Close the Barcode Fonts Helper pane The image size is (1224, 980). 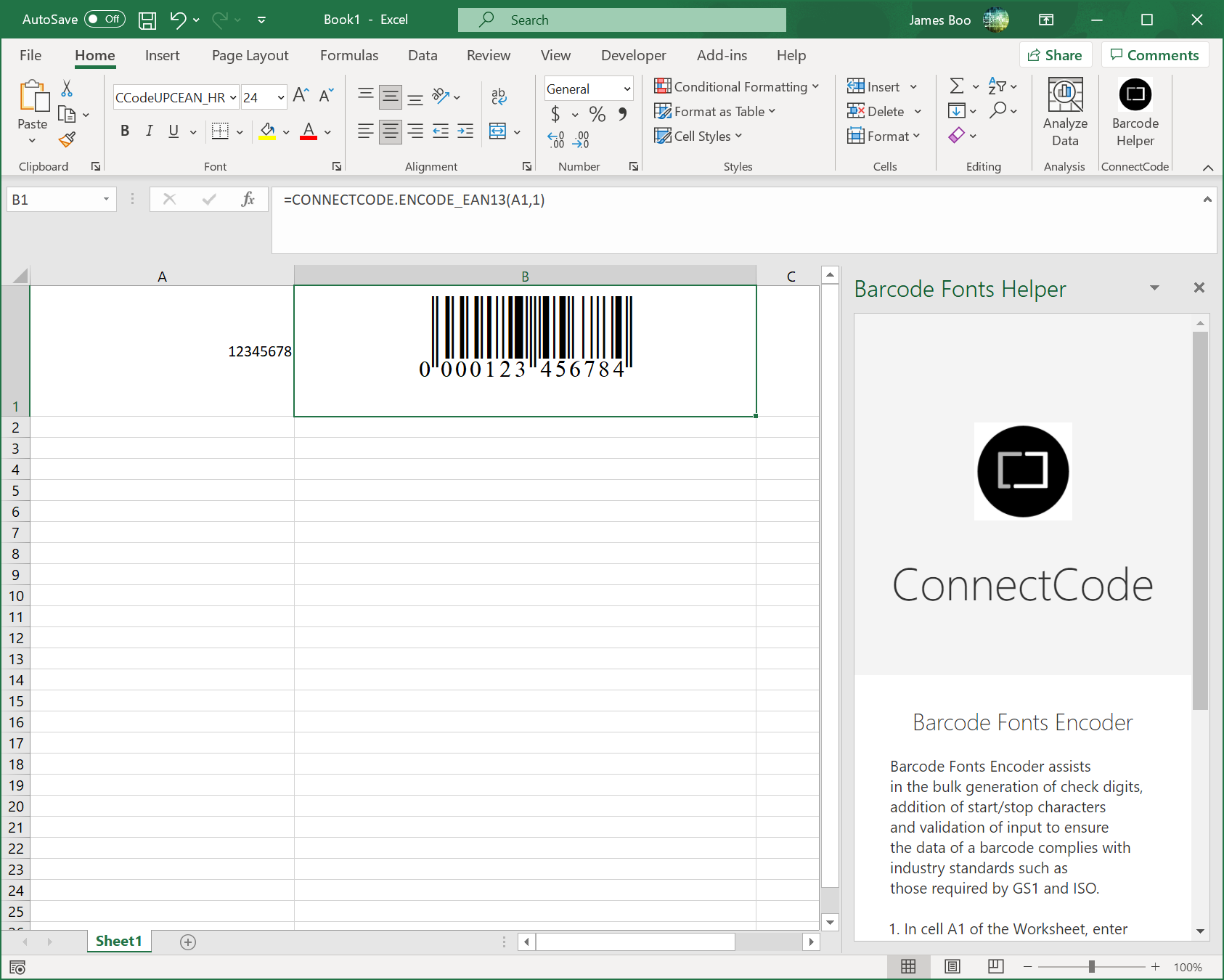pyautogui.click(x=1199, y=288)
